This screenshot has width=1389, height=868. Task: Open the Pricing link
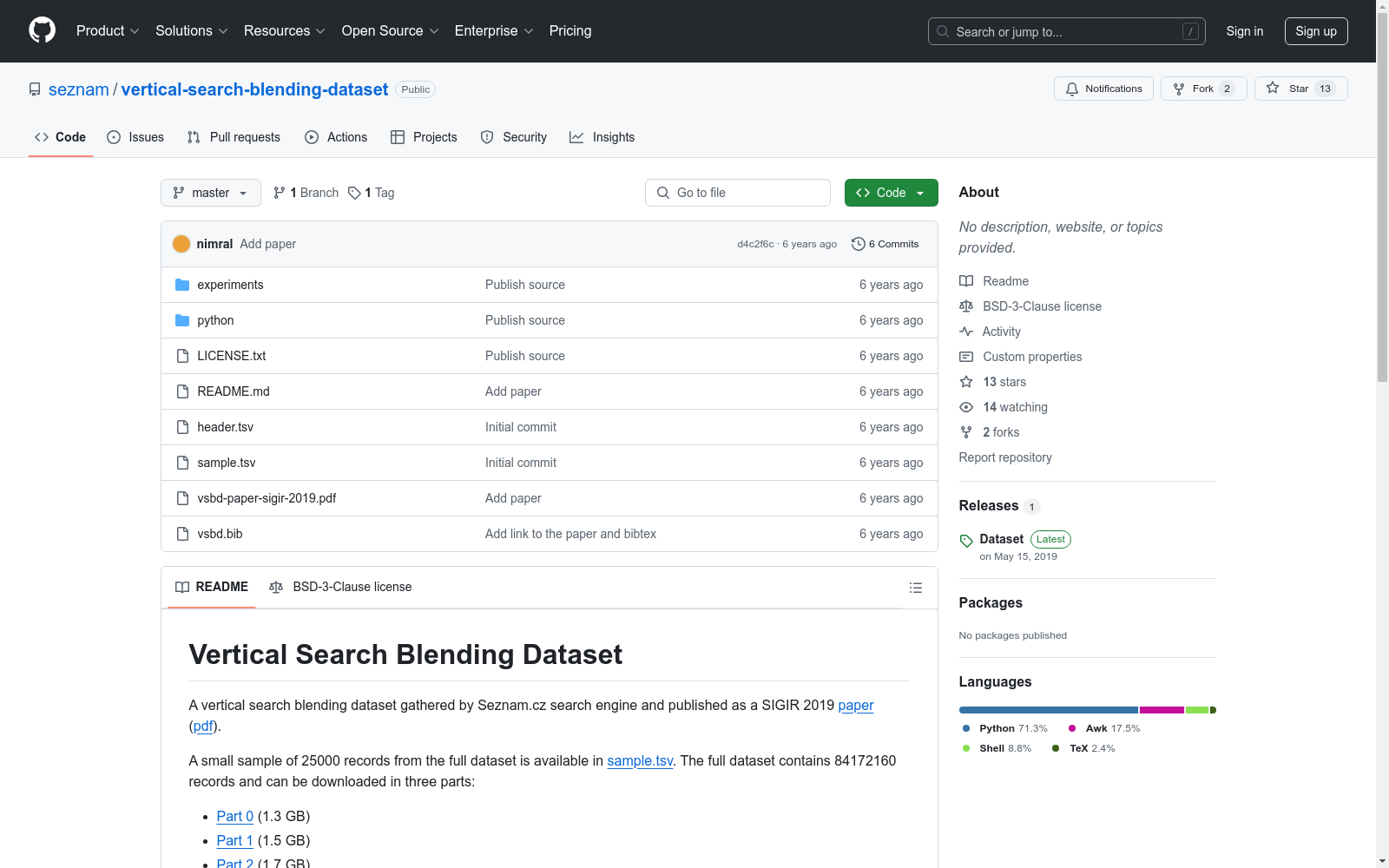[570, 31]
